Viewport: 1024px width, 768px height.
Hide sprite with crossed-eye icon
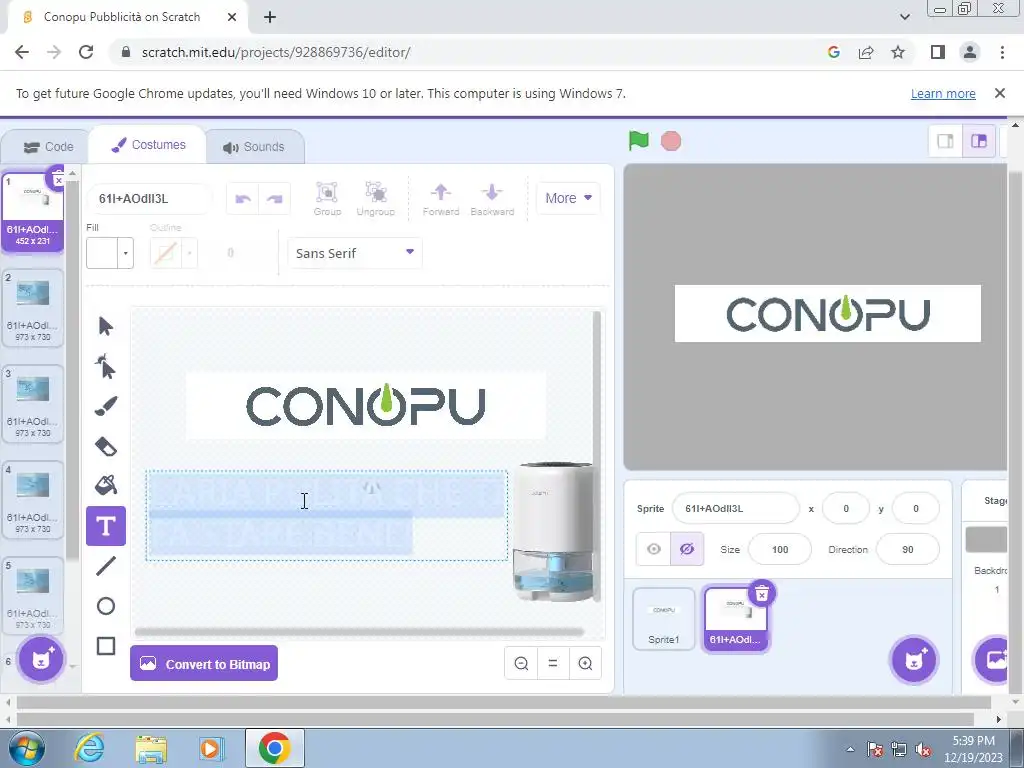(x=687, y=549)
